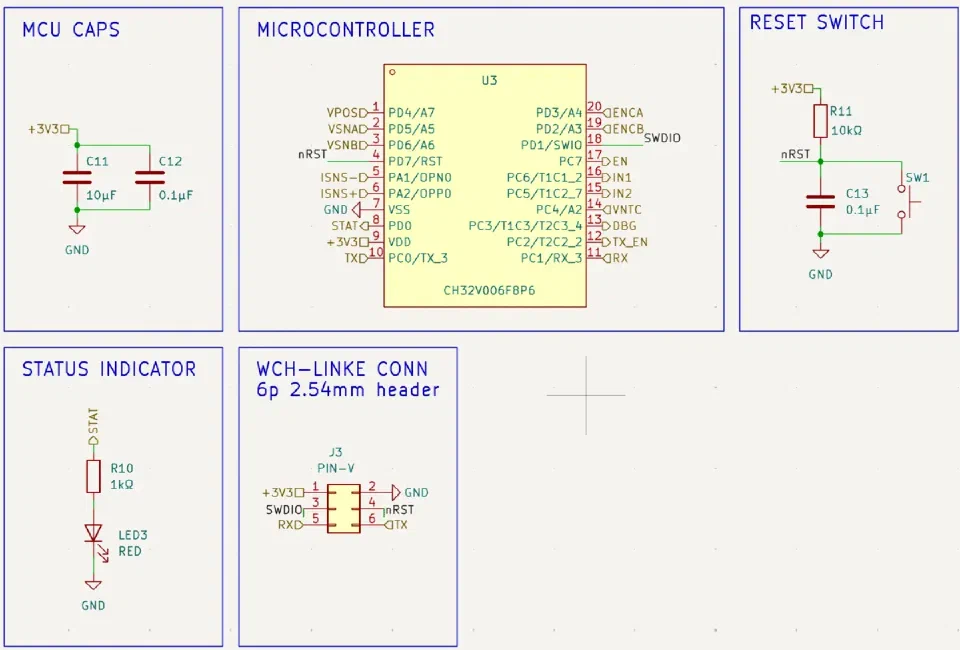Click the MICROCONTROLLER section title
Image resolution: width=960 pixels, height=650 pixels.
pos(346,29)
